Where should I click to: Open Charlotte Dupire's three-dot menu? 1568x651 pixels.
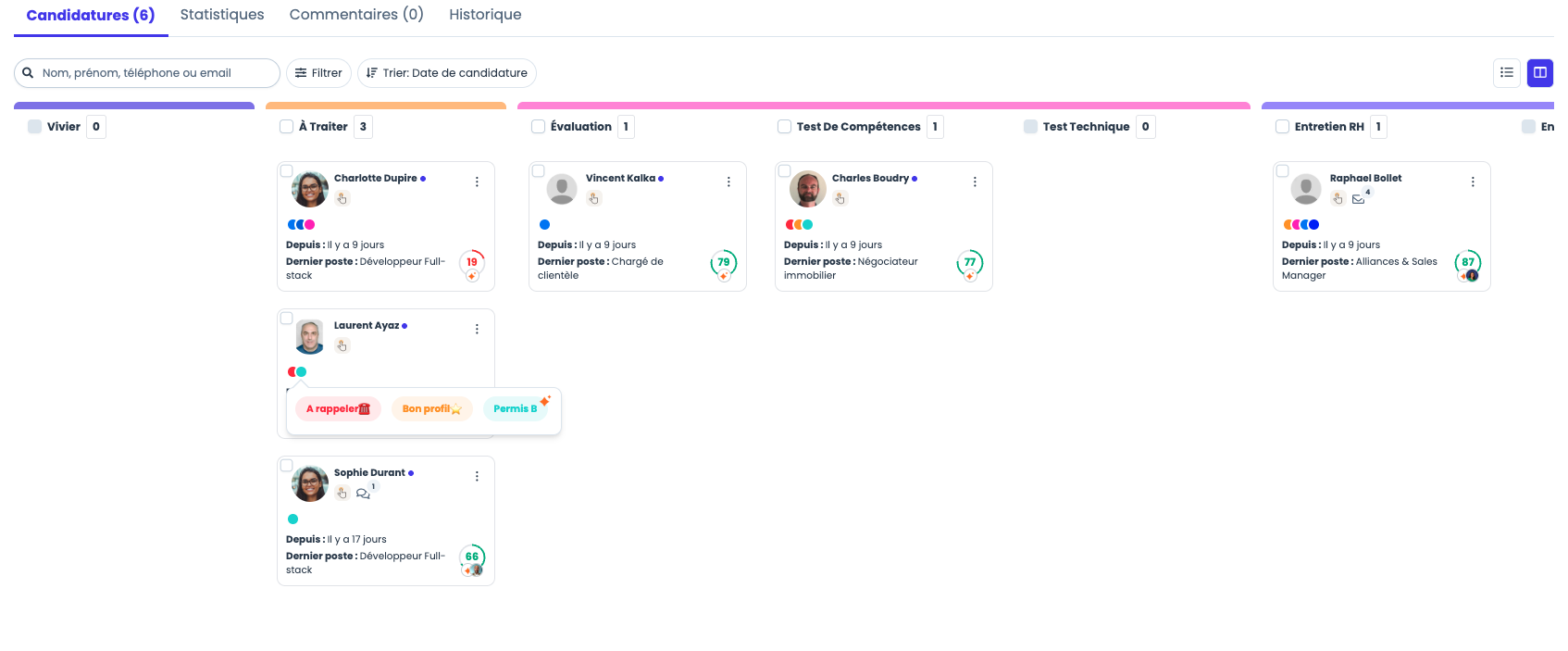[477, 182]
